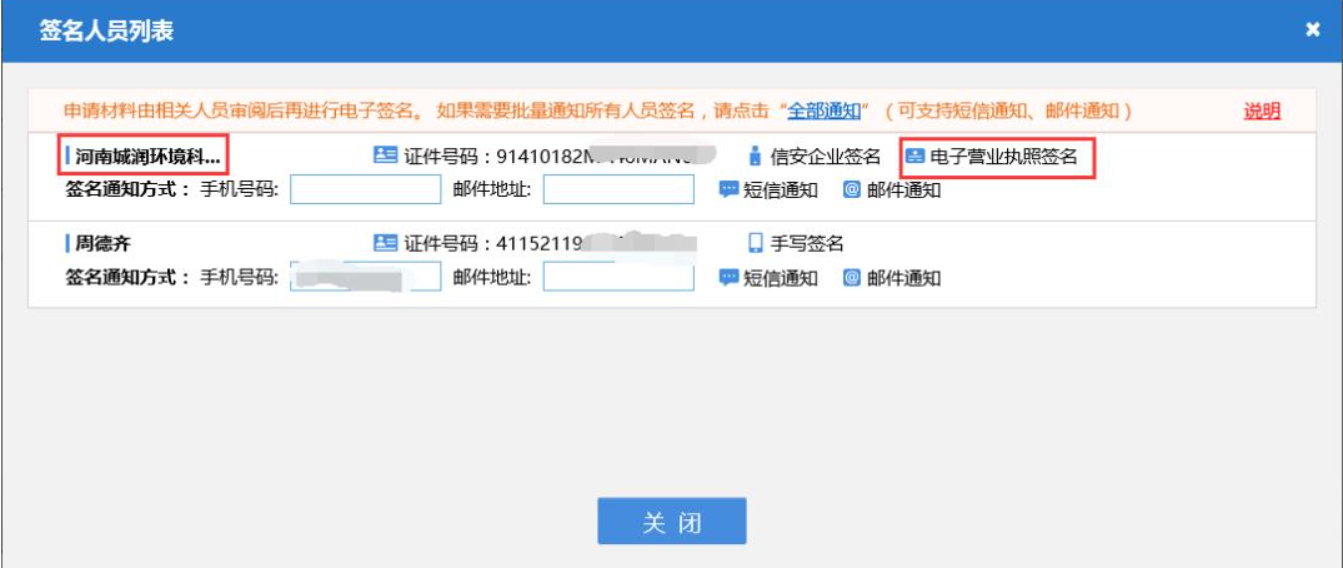Image resolution: width=1343 pixels, height=568 pixels.
Task: Send 短信通知 to 周德齐
Action: (x=768, y=278)
